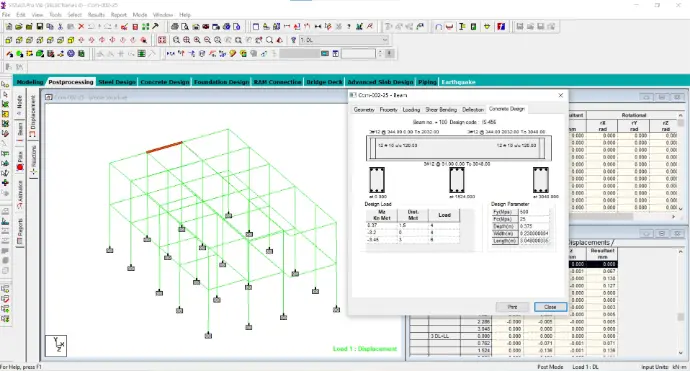690x371 pixels.
Task: Open the Shear Bending tab in Beam dialog
Action: tap(441, 110)
